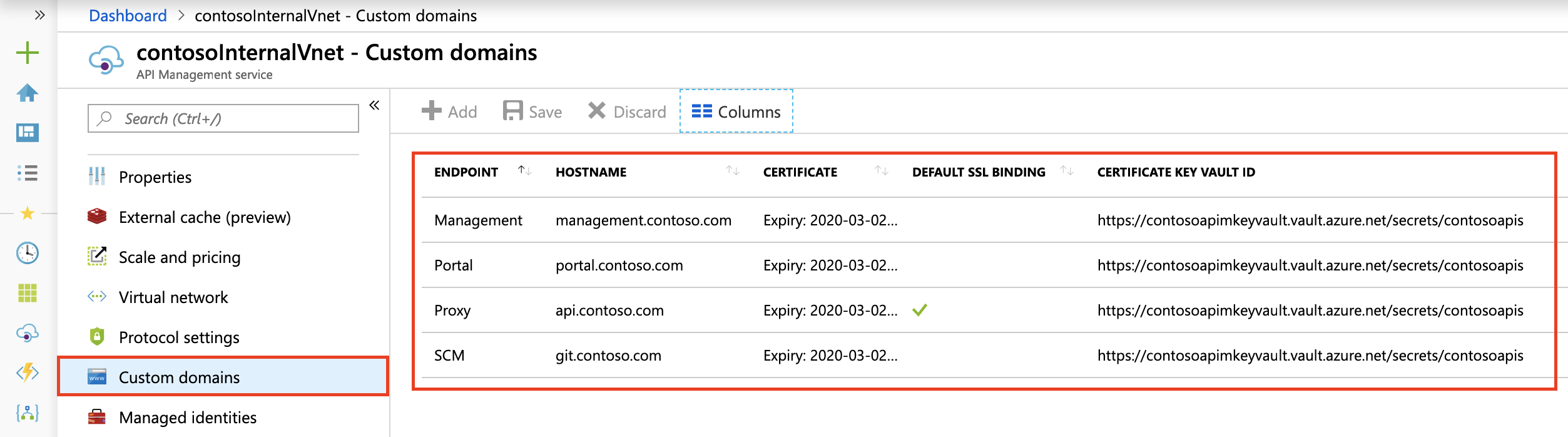Sort by the HOSTNAME column arrows
The image size is (1568, 437).
[733, 171]
